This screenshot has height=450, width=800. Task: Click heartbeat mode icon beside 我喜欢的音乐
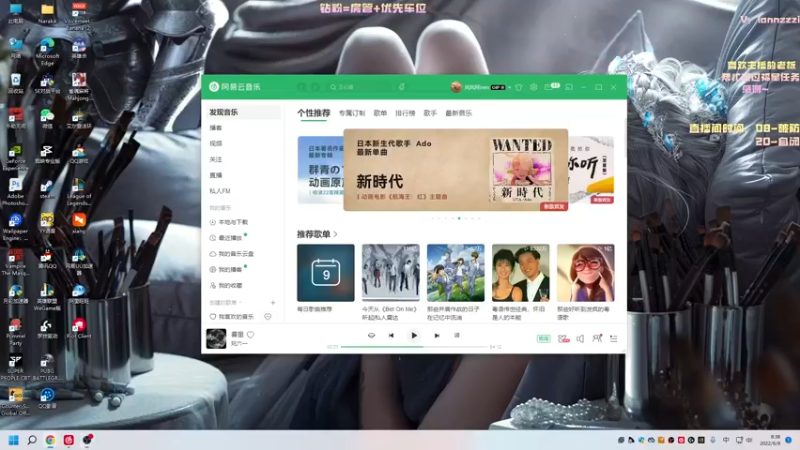click(267, 317)
